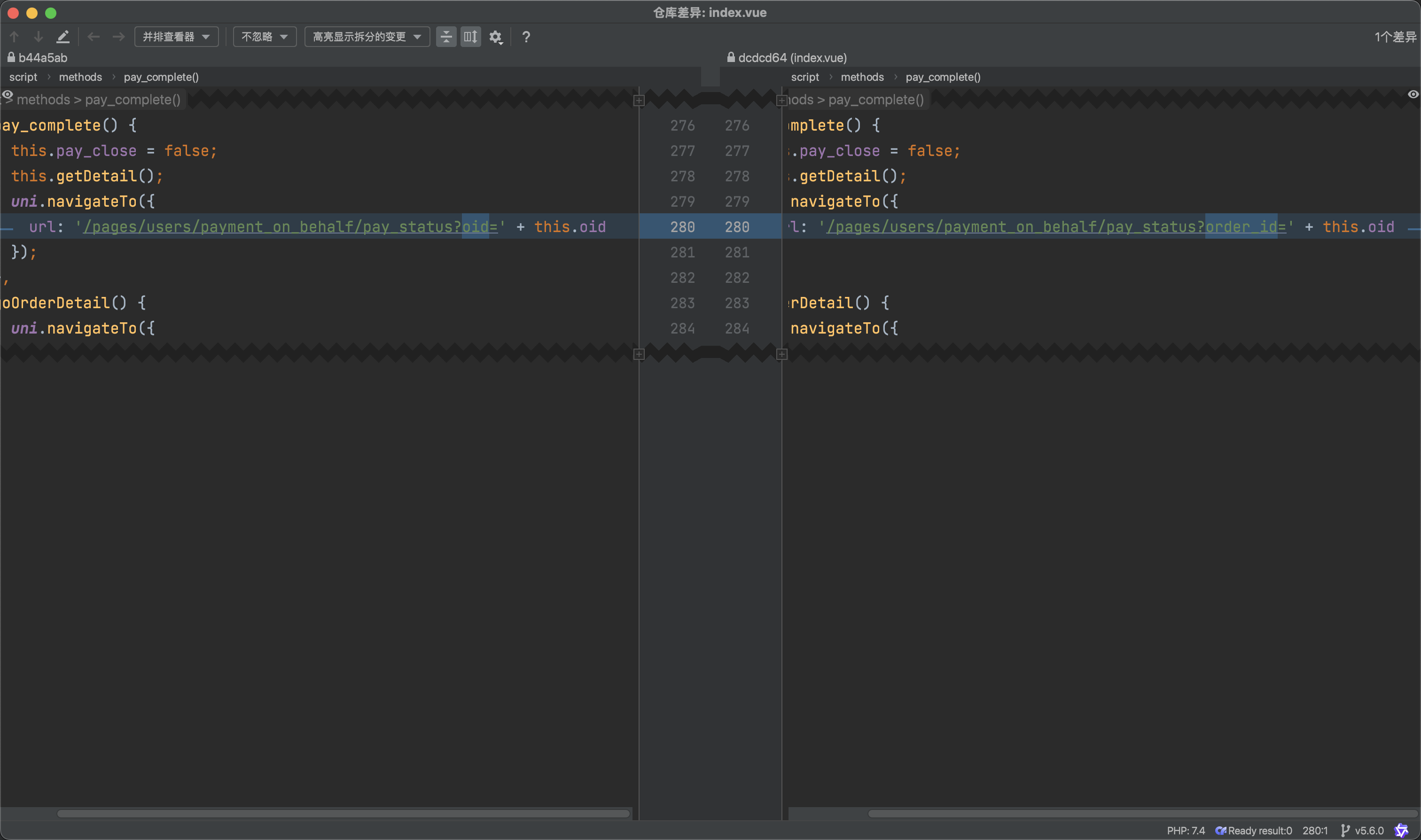Click the right pane horizontal scrollbar

1142,813
